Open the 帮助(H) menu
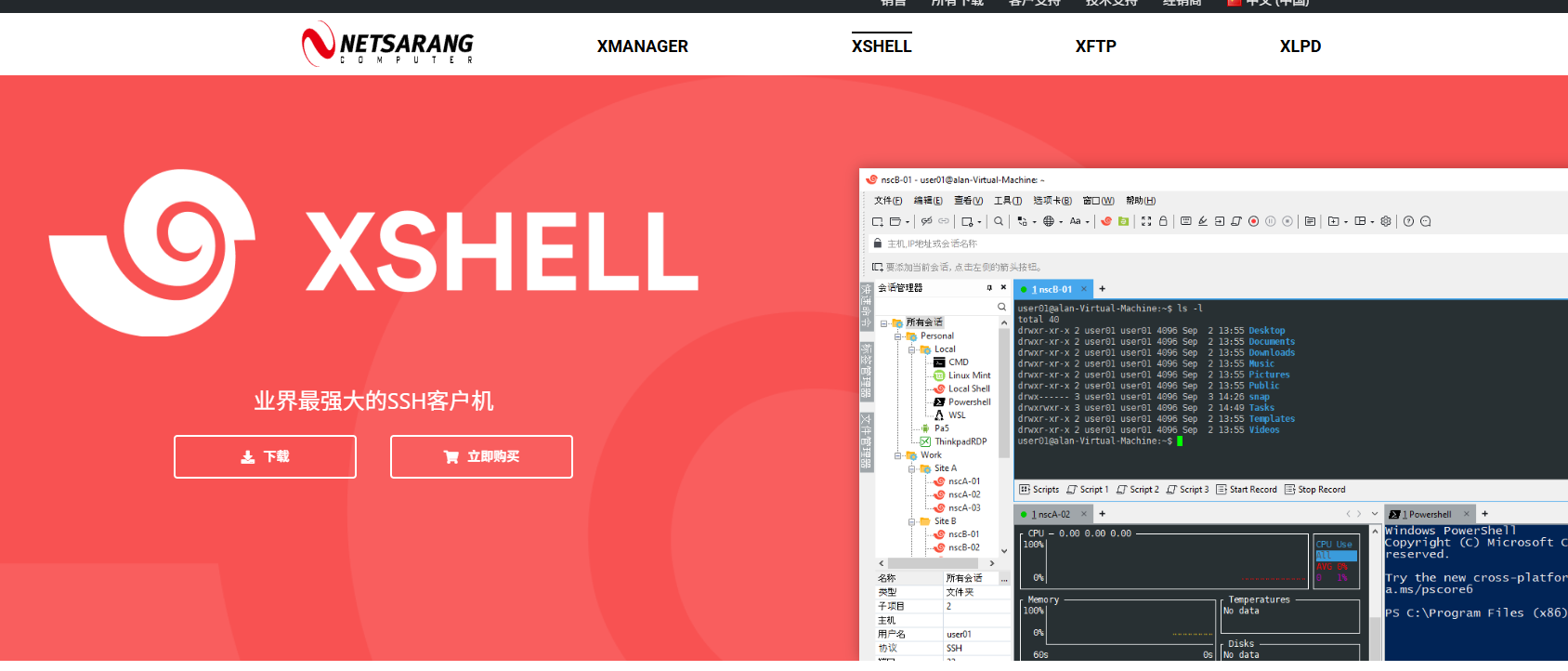Image resolution: width=1568 pixels, height=671 pixels. 1141,201
